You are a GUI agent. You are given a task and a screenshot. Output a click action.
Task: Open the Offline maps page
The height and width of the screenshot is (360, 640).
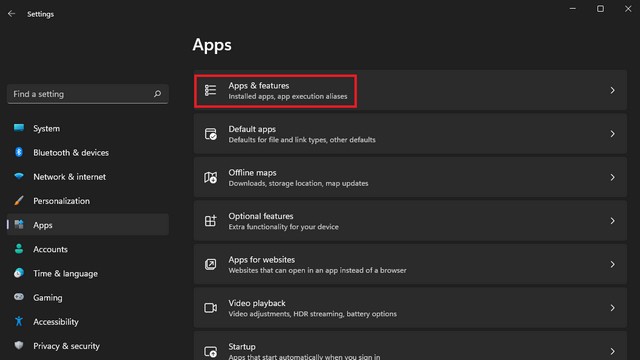coord(410,177)
